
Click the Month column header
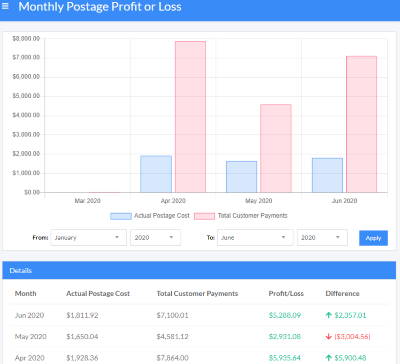click(x=25, y=294)
